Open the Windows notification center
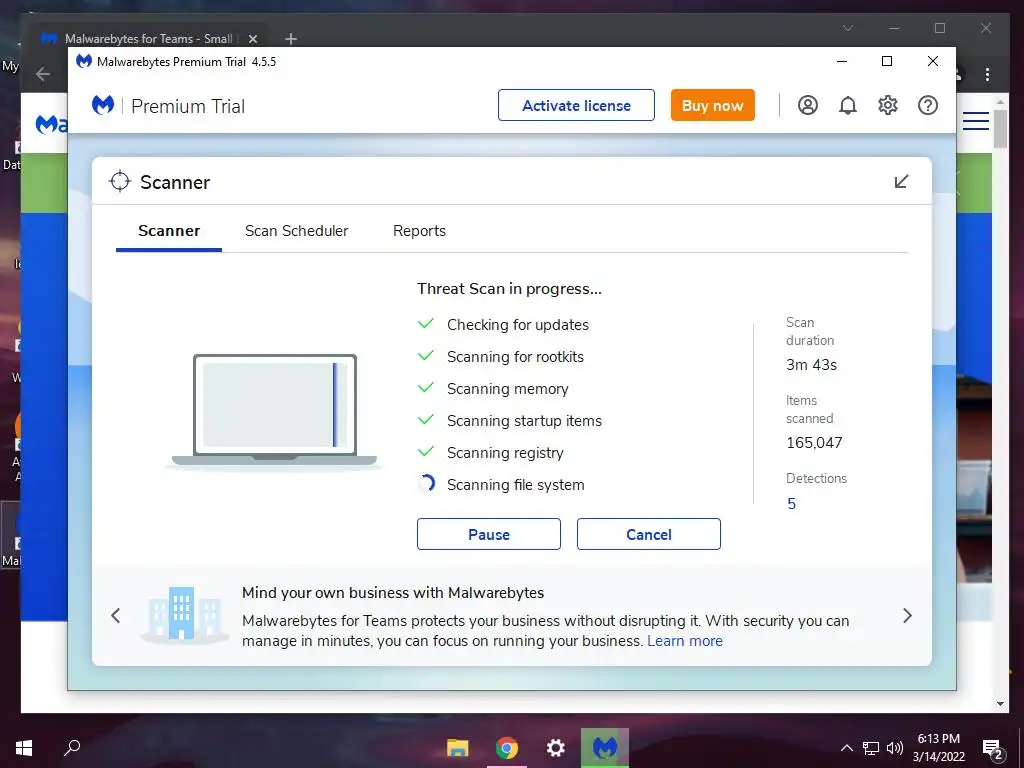This screenshot has height=768, width=1024. (x=993, y=749)
